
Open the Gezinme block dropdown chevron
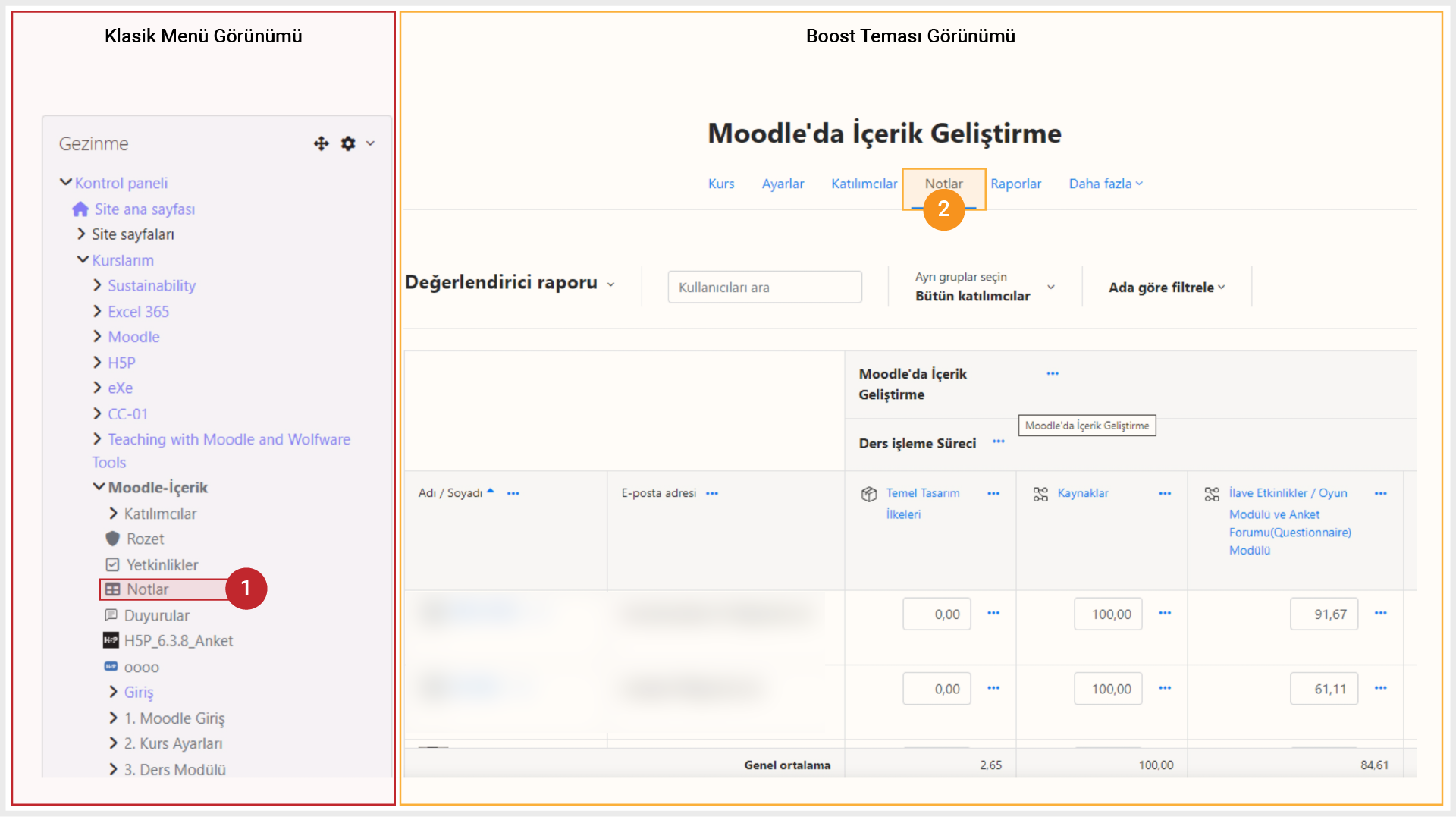(370, 143)
